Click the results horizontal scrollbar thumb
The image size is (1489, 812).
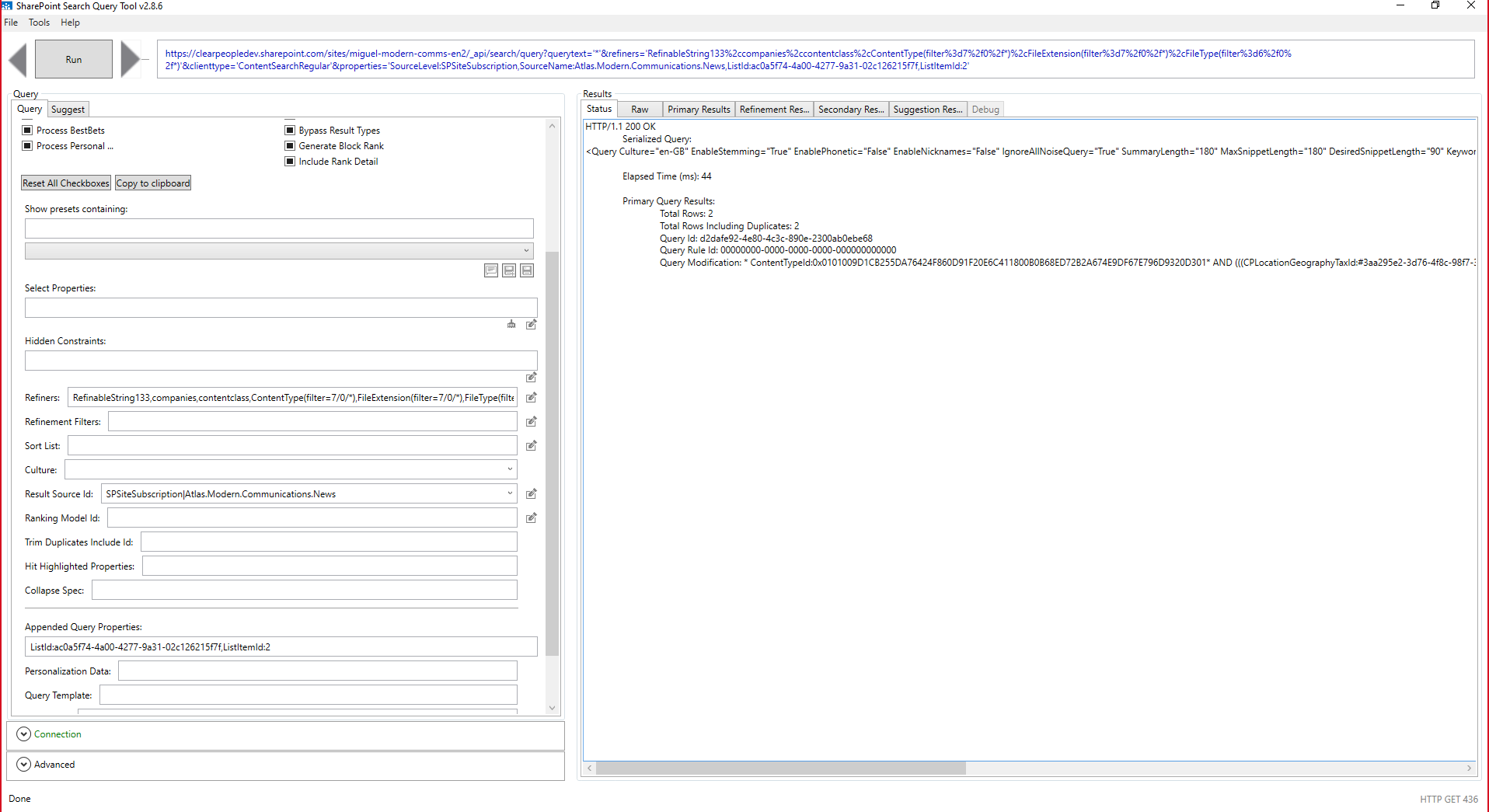click(780, 768)
